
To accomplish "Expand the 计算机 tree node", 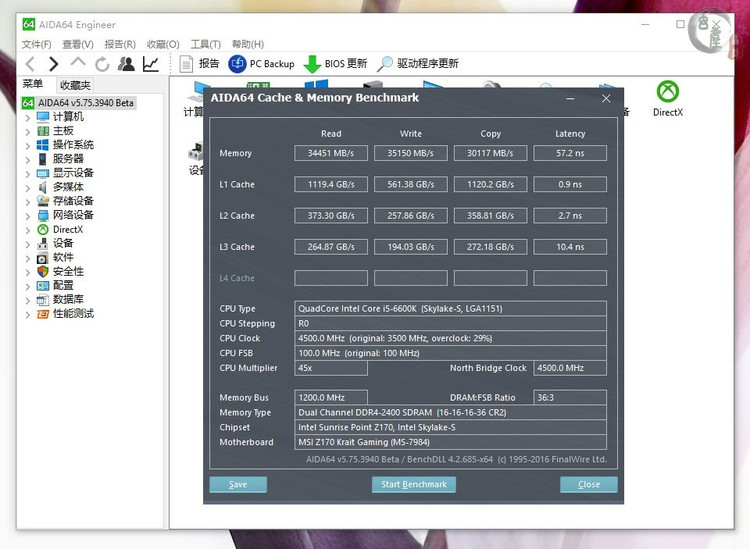I will (x=27, y=117).
